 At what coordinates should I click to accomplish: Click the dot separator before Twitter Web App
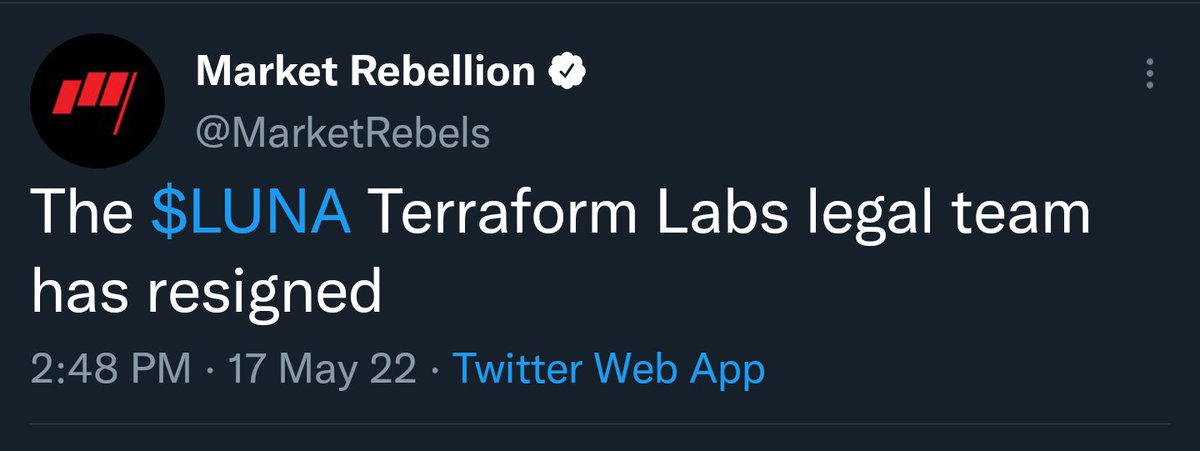point(435,370)
